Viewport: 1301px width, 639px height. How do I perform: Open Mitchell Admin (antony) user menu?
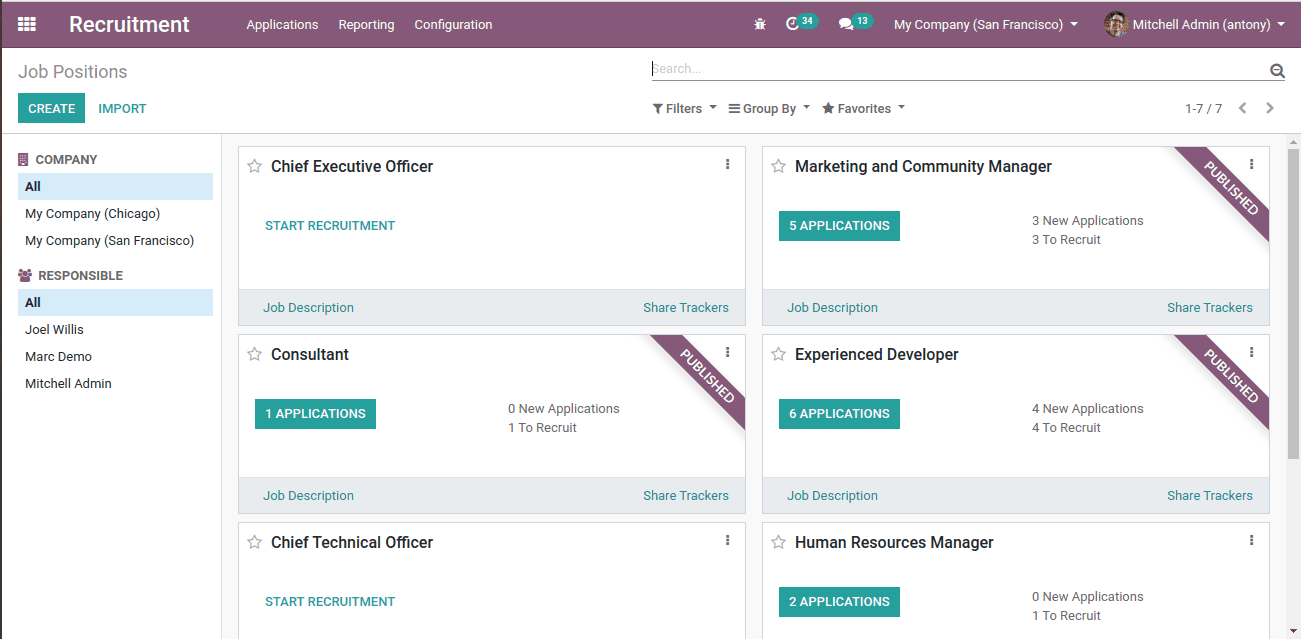1195,24
